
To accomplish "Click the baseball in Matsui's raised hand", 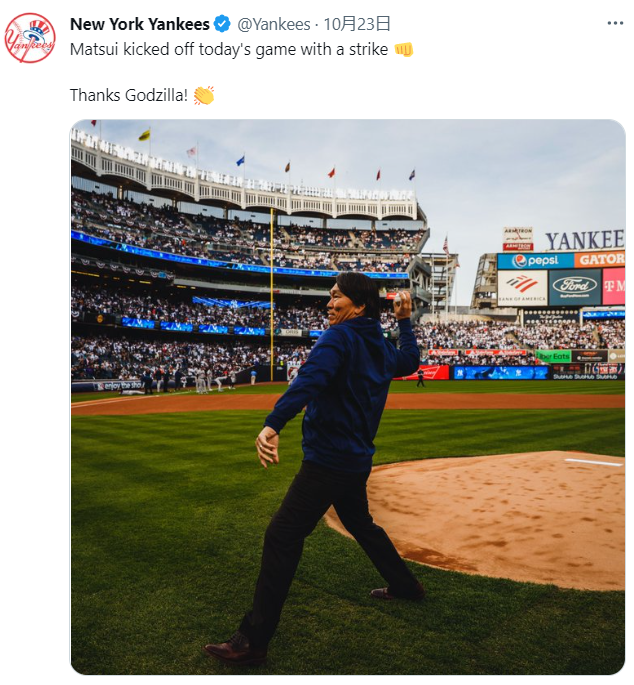I will click(x=398, y=298).
